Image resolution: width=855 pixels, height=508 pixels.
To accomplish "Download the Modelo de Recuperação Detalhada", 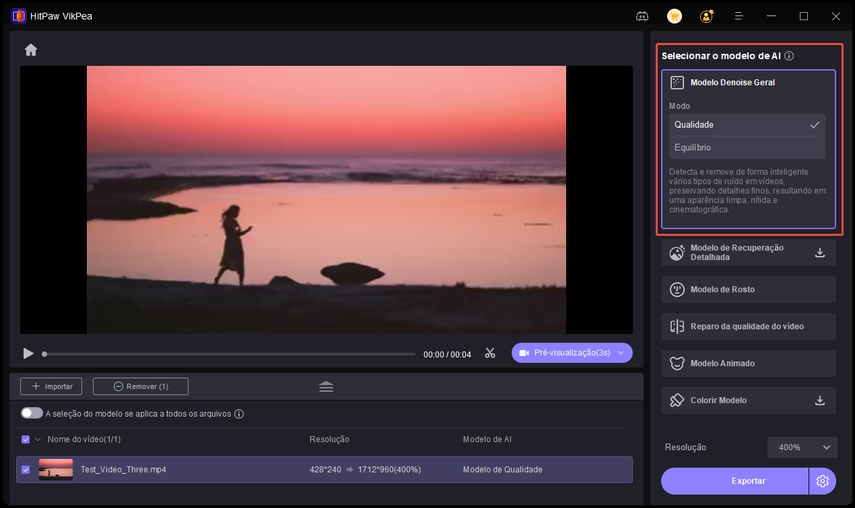I will pyautogui.click(x=820, y=252).
